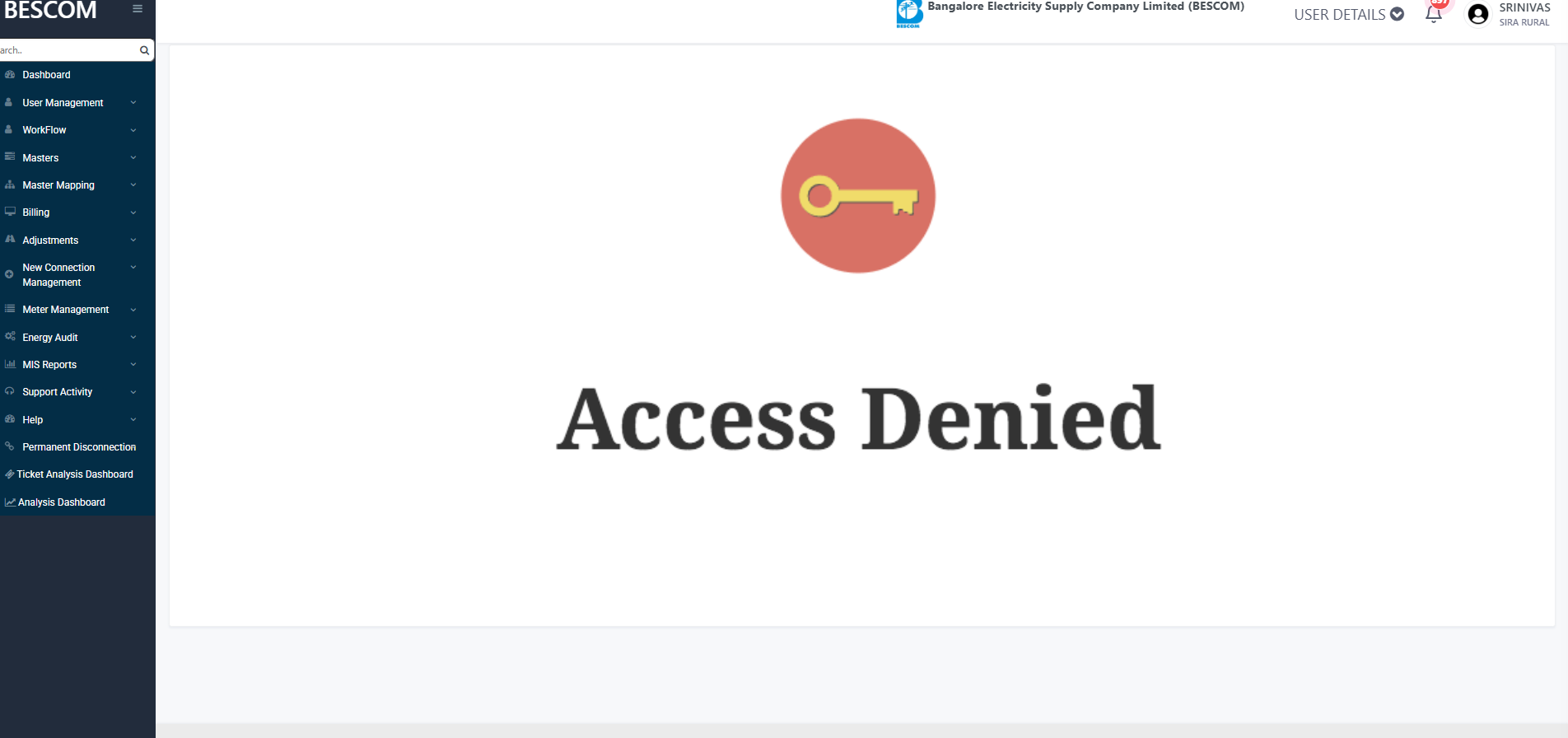Click the BESCOM company logo icon
The width and height of the screenshot is (1568, 738).
(x=909, y=14)
